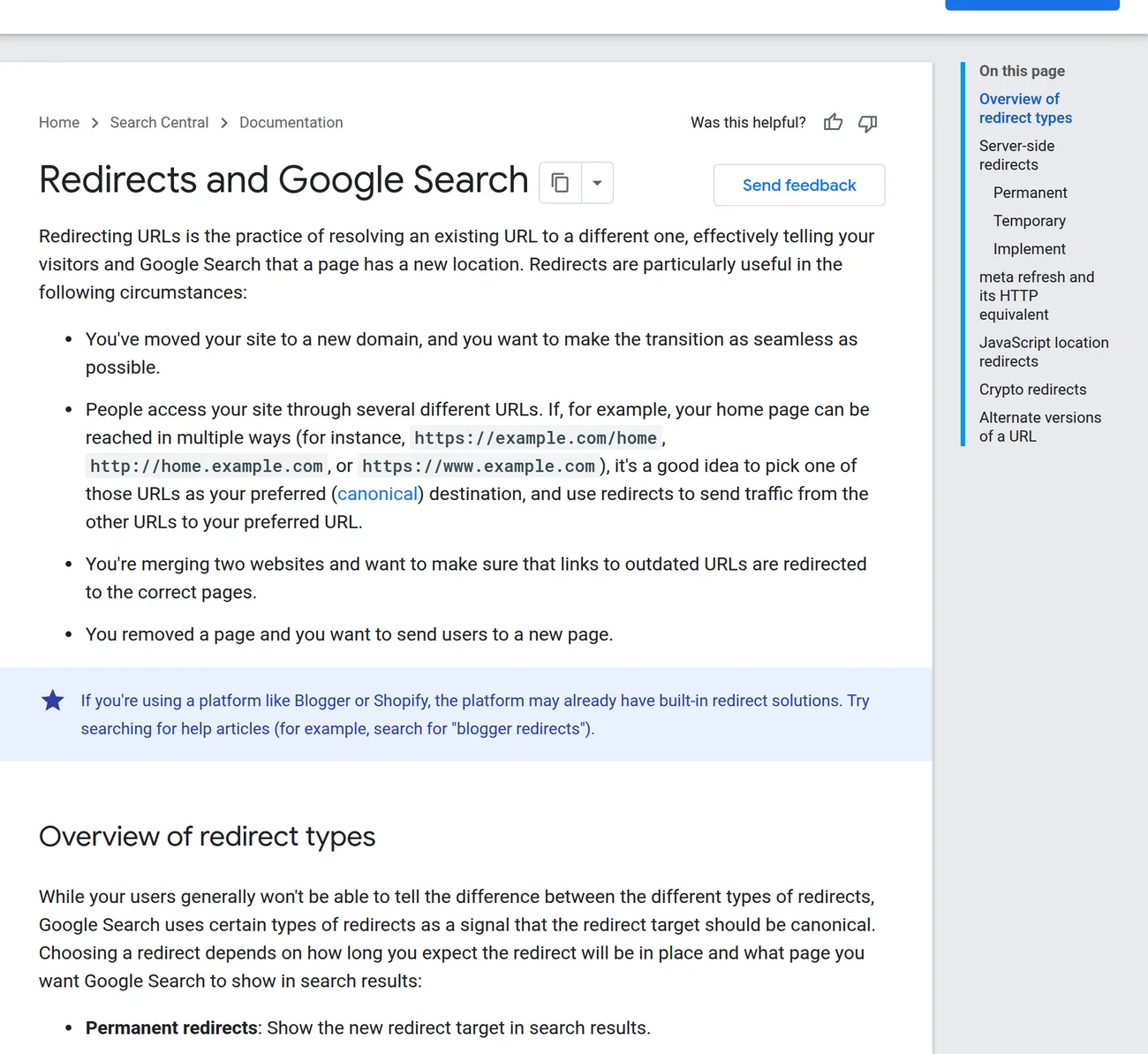
Task: Open Search Central breadcrumb link
Action: click(159, 123)
